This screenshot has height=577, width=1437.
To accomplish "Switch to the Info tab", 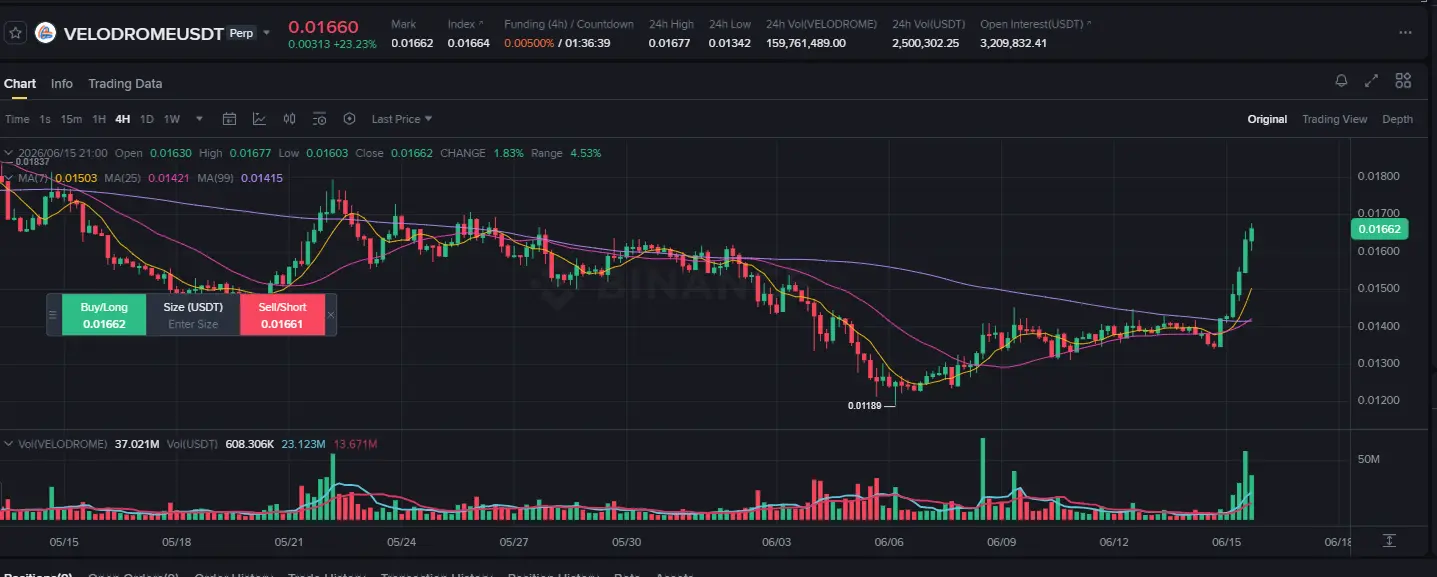I will coord(62,84).
